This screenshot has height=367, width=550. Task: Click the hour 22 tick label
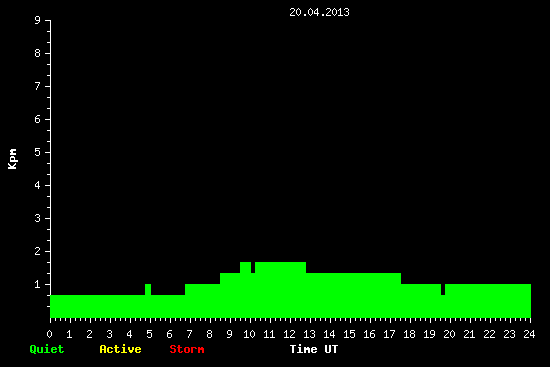tap(489, 334)
